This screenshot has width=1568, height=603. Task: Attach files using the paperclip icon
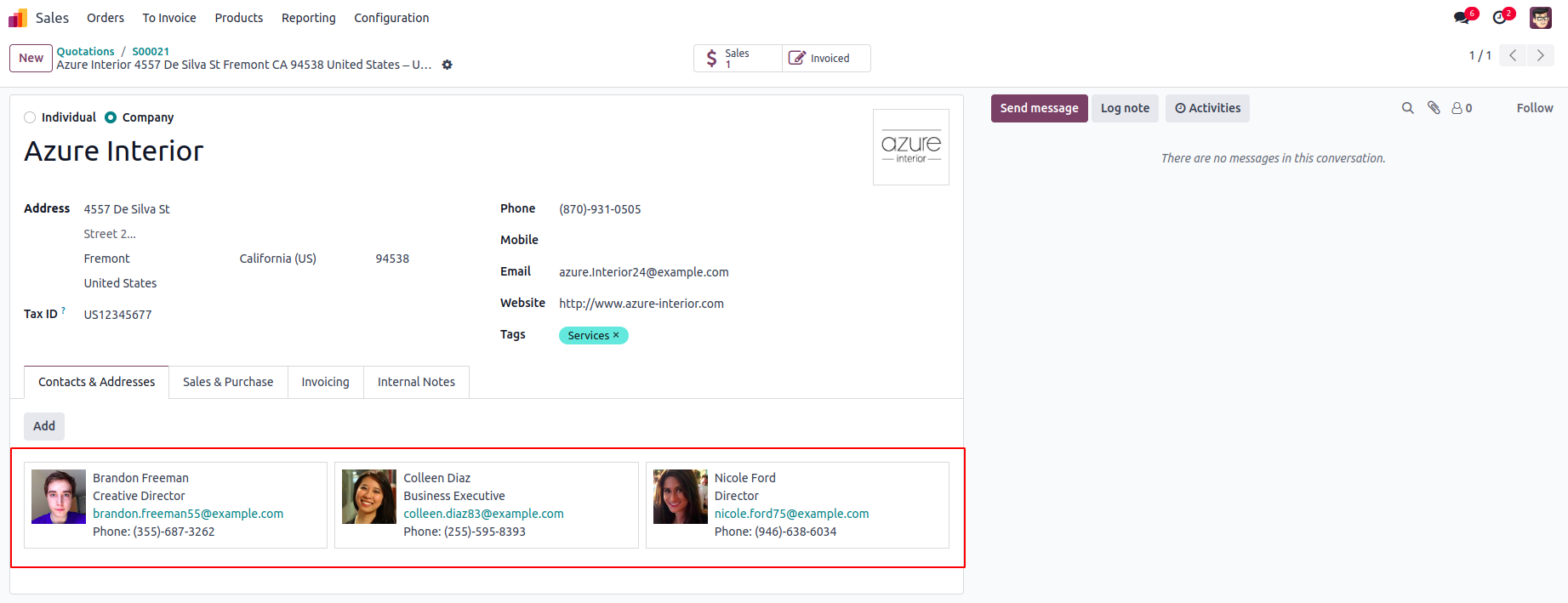click(x=1434, y=108)
